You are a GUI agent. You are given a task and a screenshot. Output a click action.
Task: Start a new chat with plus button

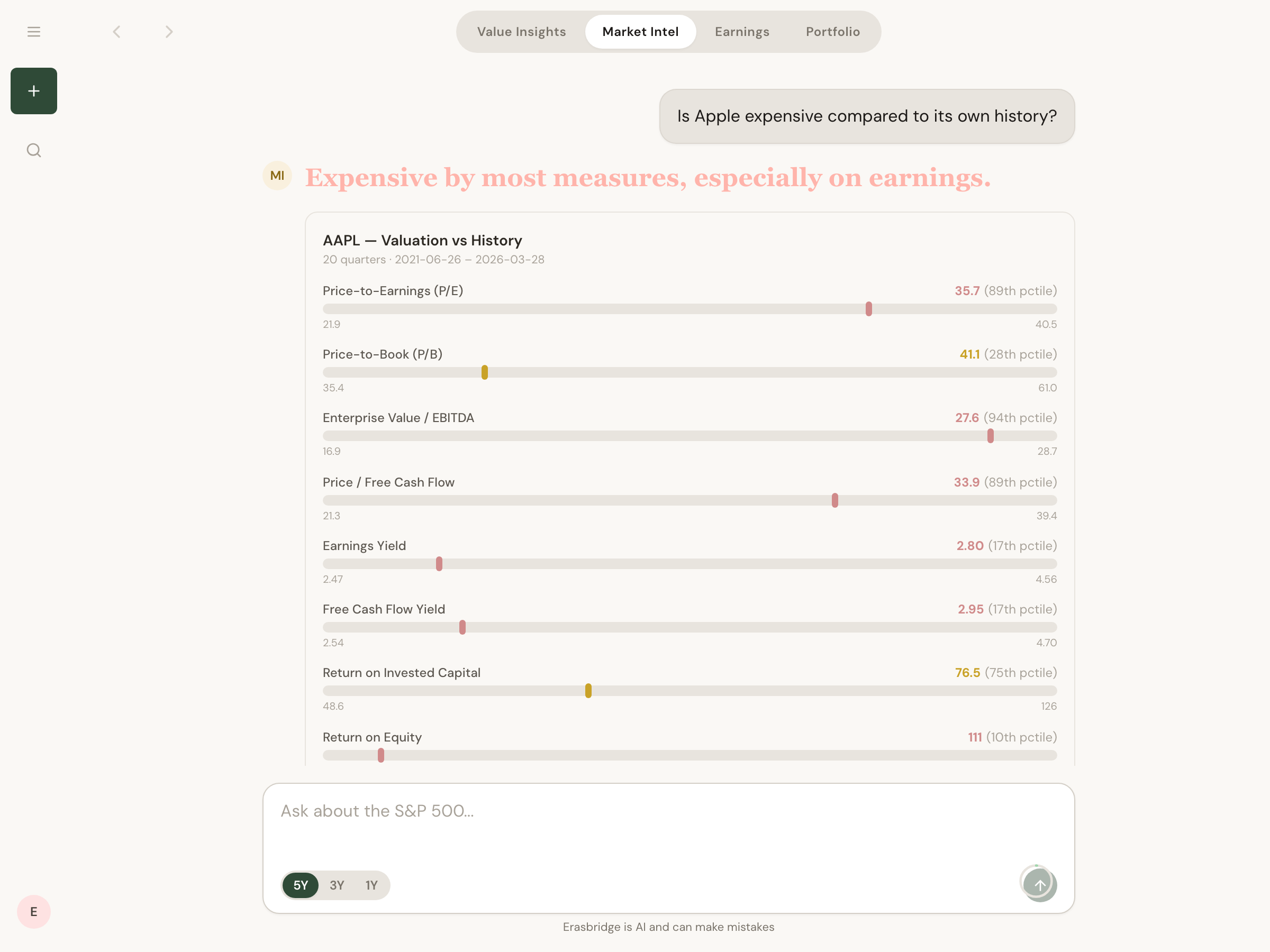point(34,90)
